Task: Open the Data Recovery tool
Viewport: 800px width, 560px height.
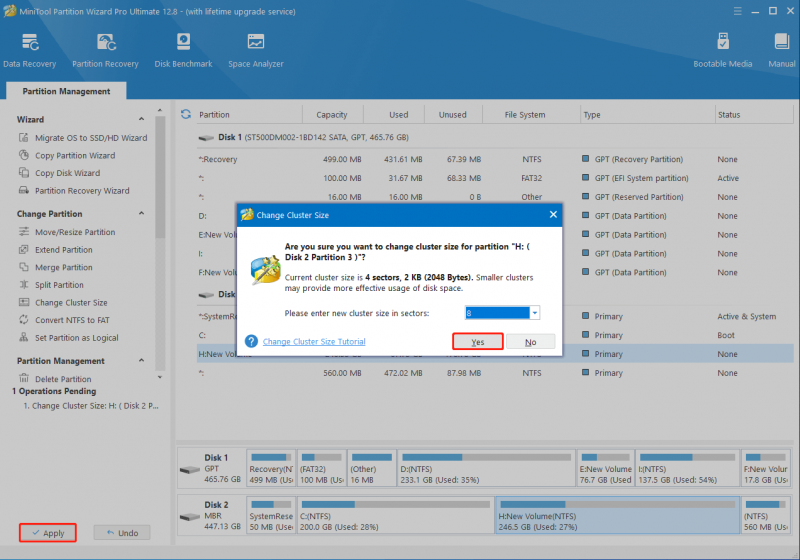Action: (x=30, y=50)
